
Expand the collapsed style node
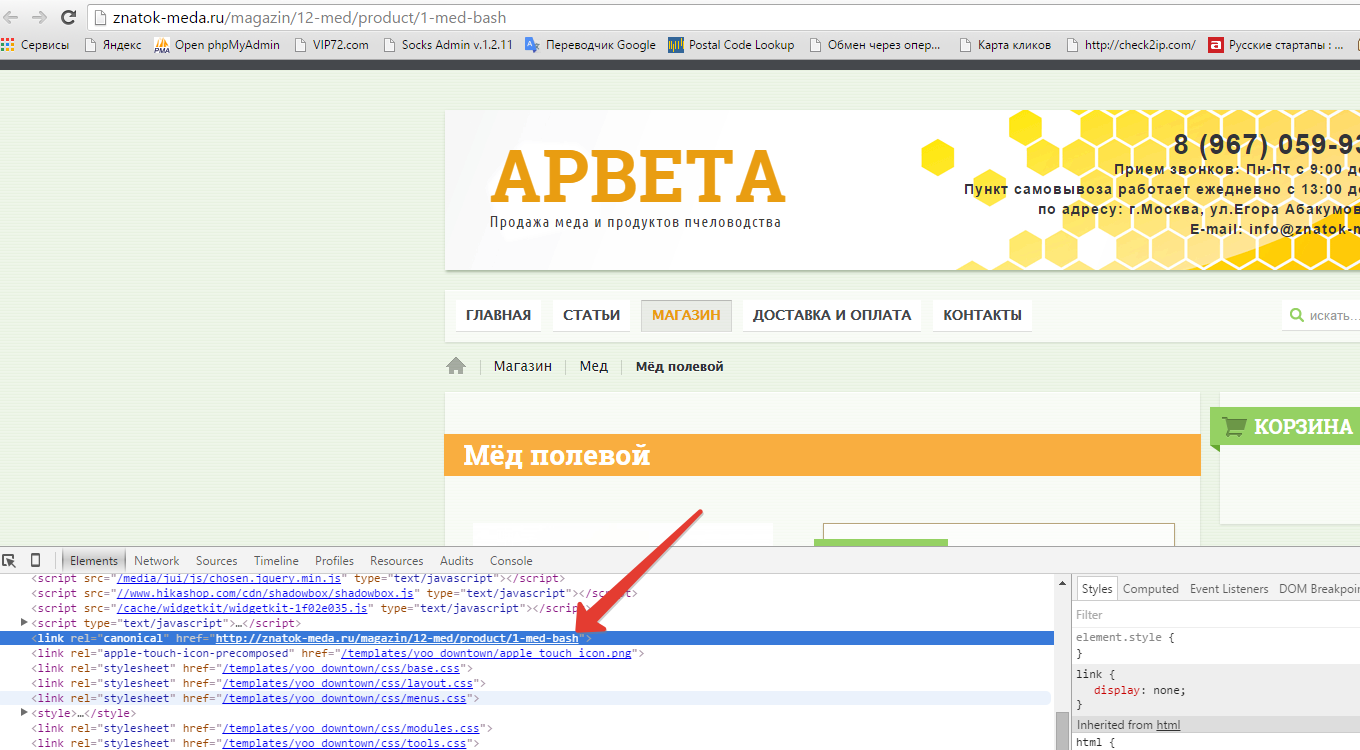tap(25, 713)
